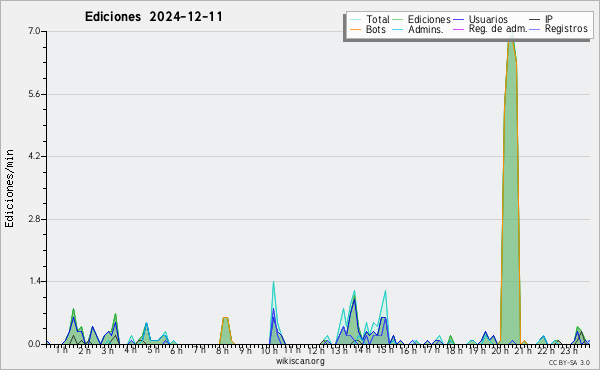This screenshot has height=370, width=600.
Task: Click the y-axis value 4.2
Action: pos(34,156)
